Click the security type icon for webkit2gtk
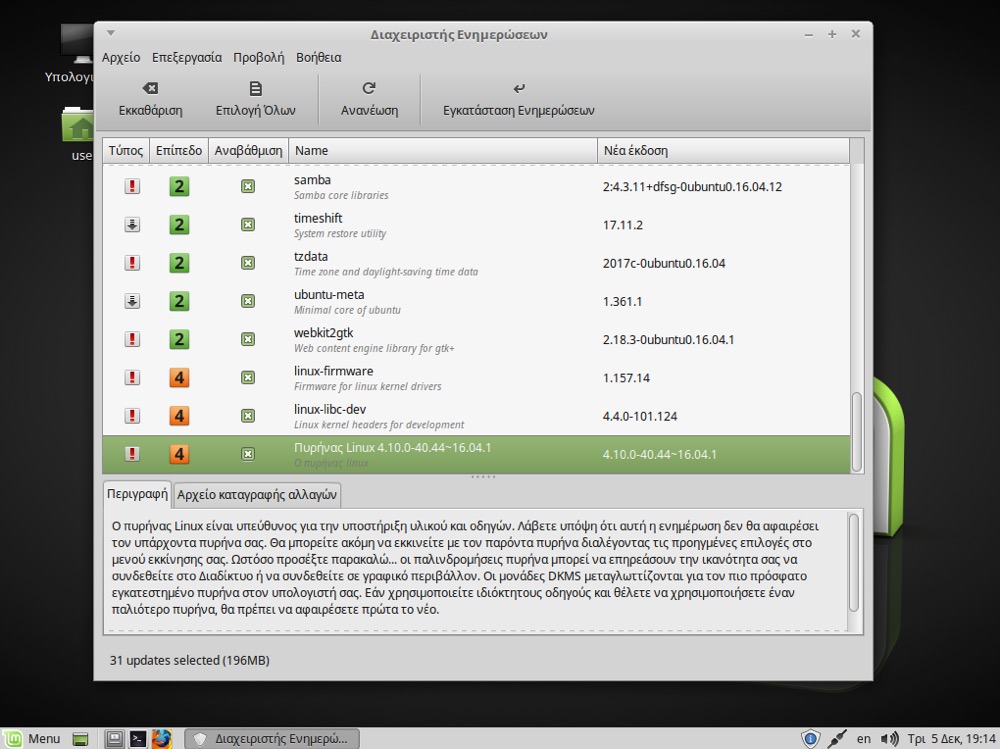 point(132,339)
